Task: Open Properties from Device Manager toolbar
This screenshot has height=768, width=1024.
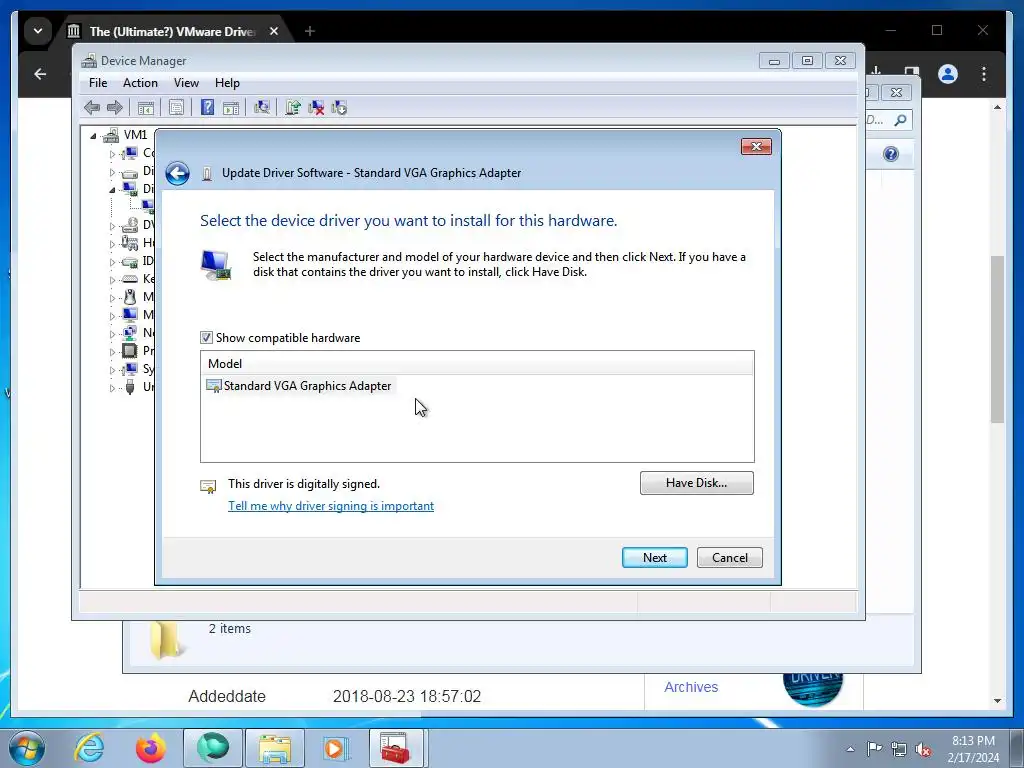Action: click(176, 108)
